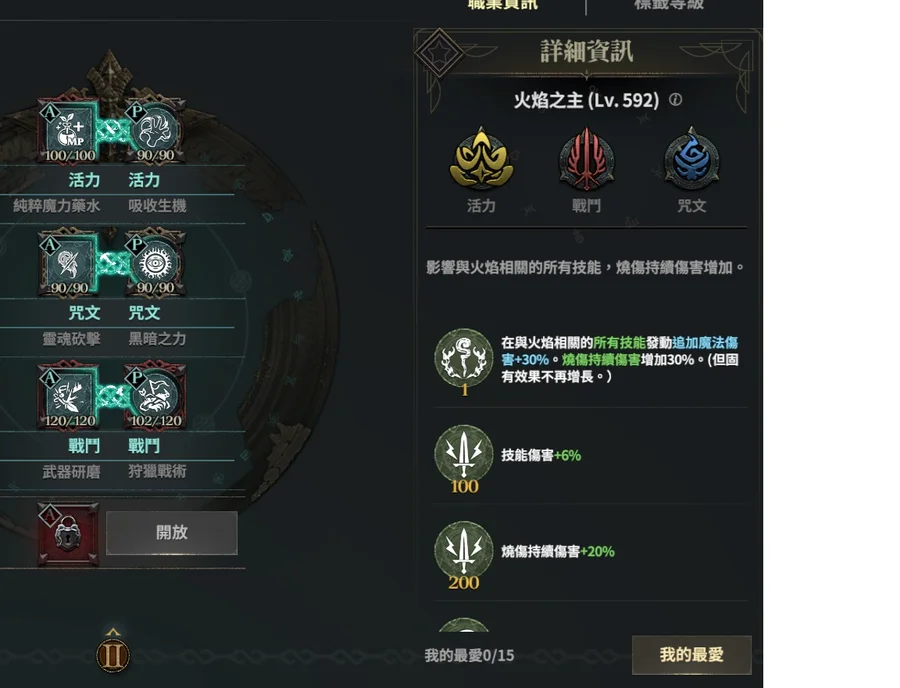Choose the red 戰鬥 emblem
The image size is (900, 688).
tap(586, 159)
